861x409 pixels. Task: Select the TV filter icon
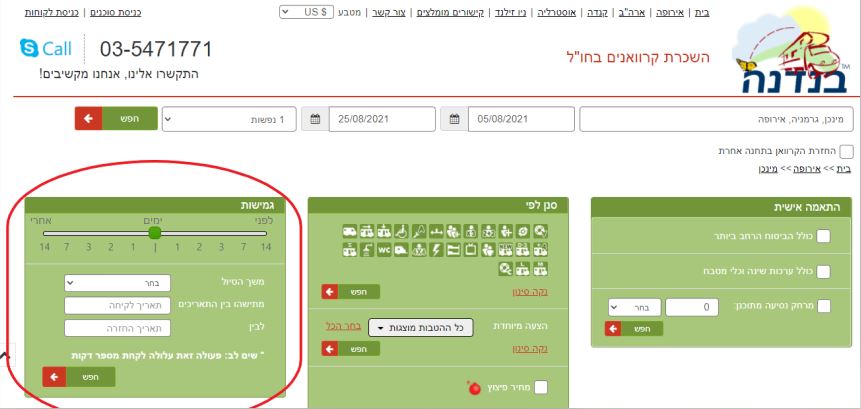[471, 250]
